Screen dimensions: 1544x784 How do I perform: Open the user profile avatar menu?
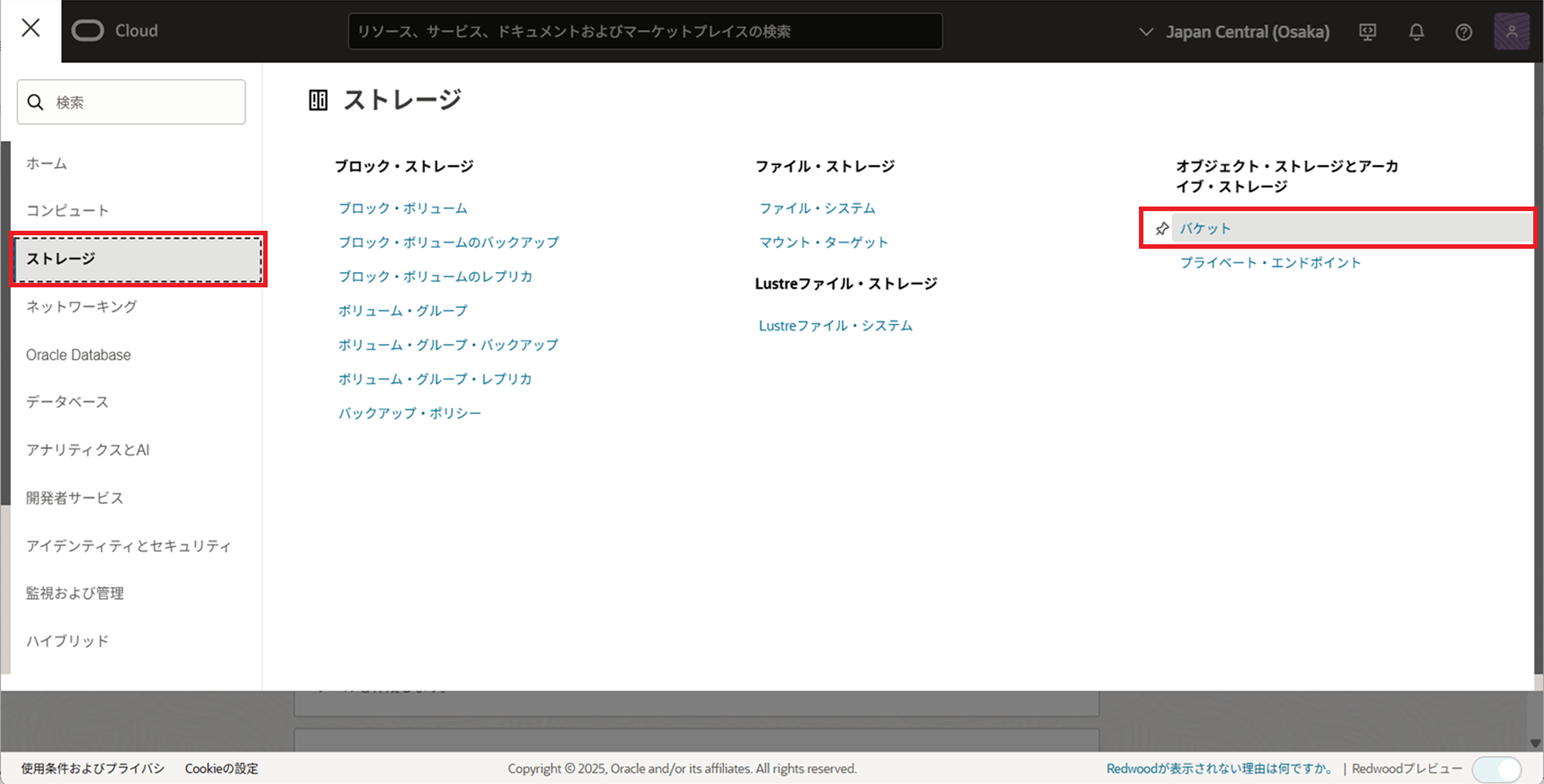tap(1512, 32)
